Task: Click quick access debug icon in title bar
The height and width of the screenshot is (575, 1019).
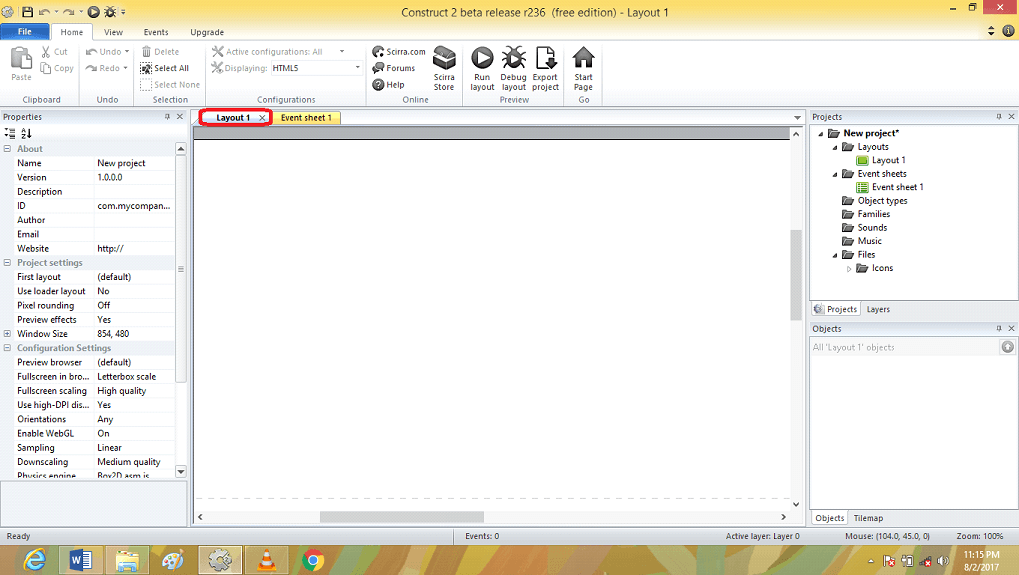Action: click(110, 12)
